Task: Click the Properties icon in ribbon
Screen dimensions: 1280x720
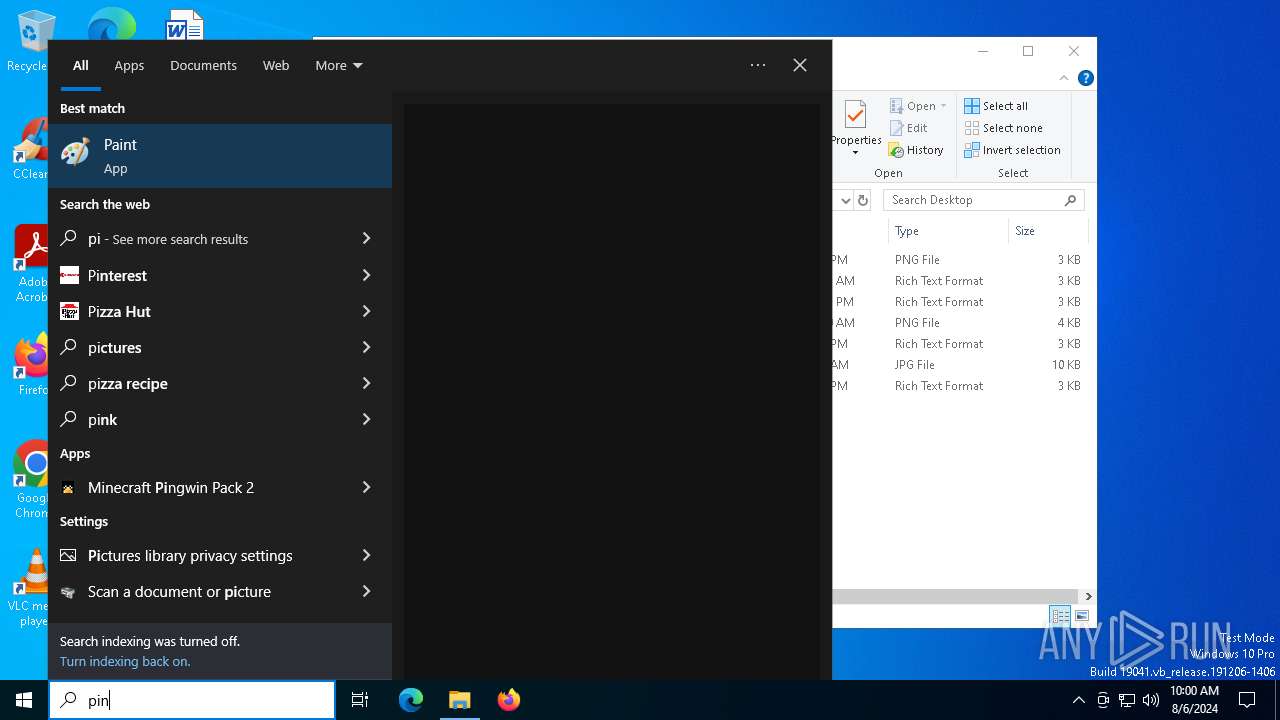Action: 855,118
